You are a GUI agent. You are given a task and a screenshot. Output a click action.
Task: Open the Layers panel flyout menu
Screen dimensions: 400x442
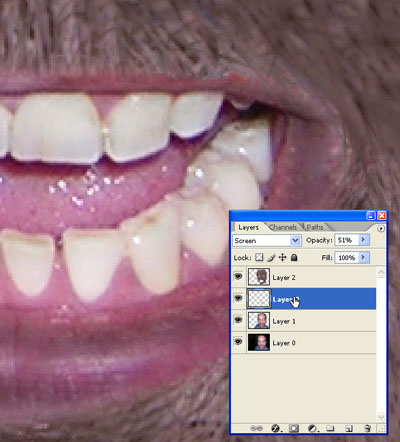[x=381, y=229]
